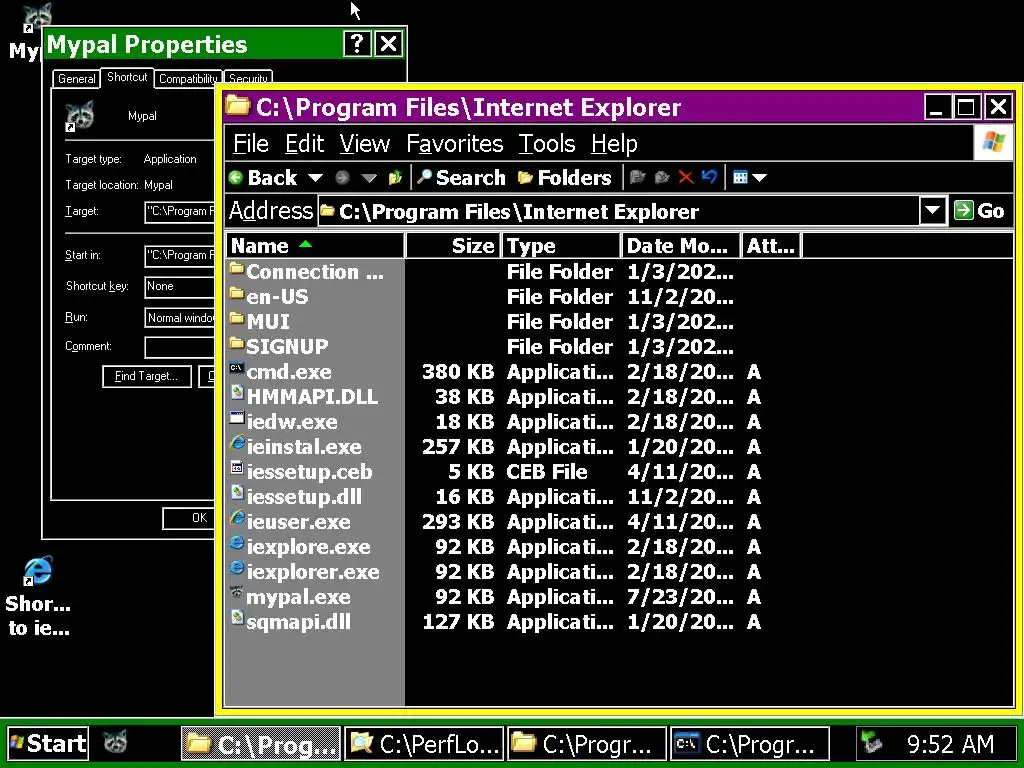
Task: Switch to the C:\PerfLo... taskbar window
Action: 424,744
